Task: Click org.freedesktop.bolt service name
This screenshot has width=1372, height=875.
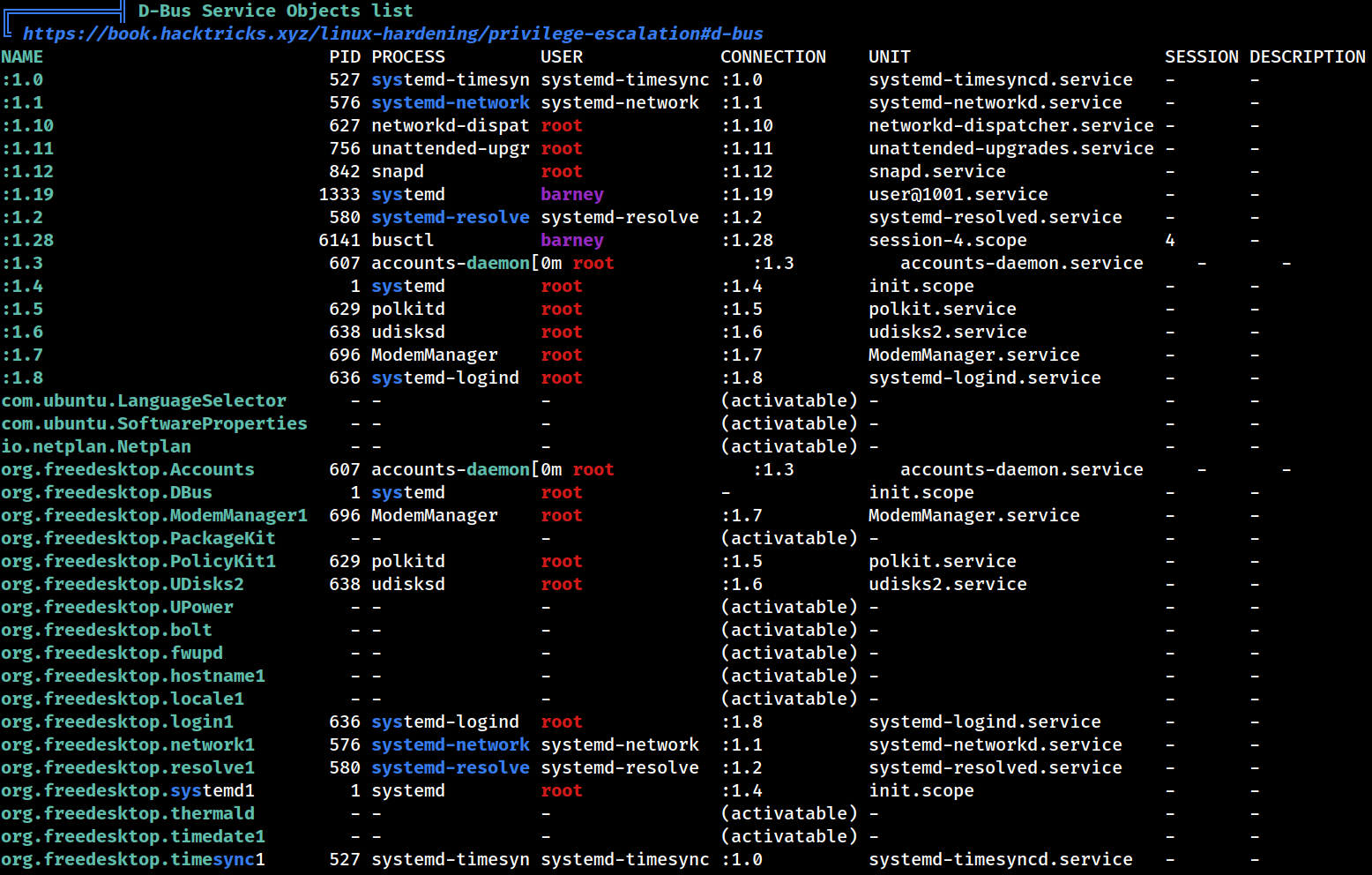Action: 107,630
